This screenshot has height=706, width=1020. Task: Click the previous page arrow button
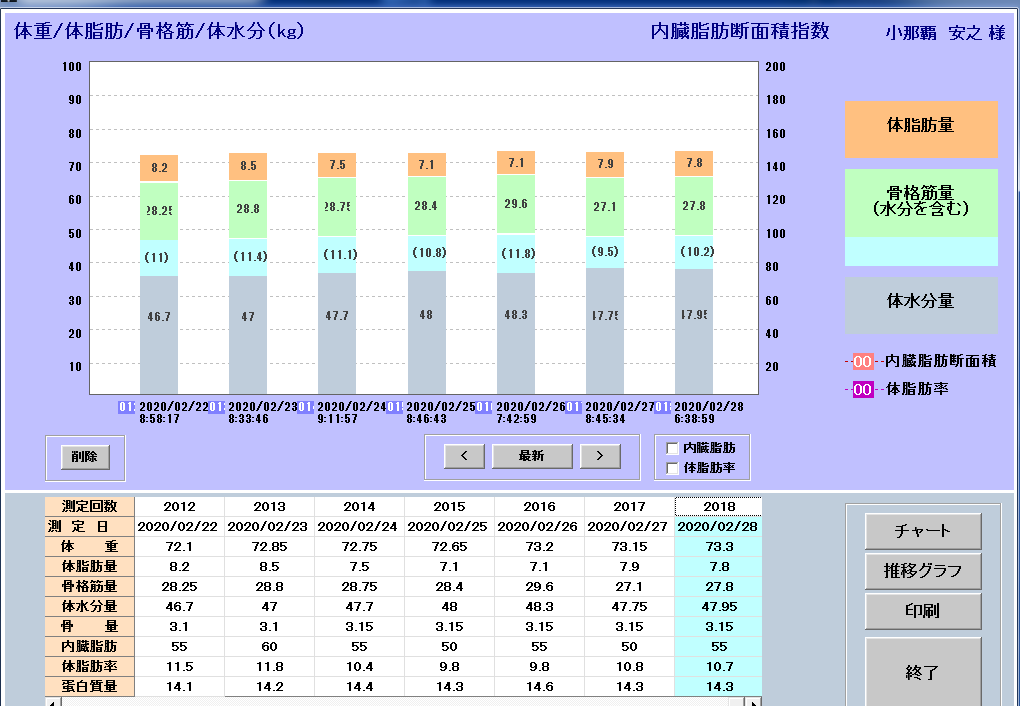point(463,456)
